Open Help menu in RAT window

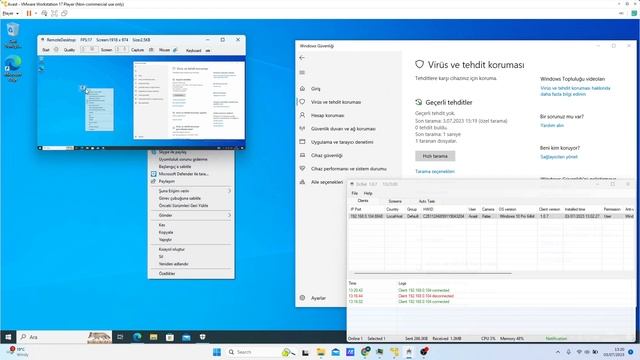point(368,193)
